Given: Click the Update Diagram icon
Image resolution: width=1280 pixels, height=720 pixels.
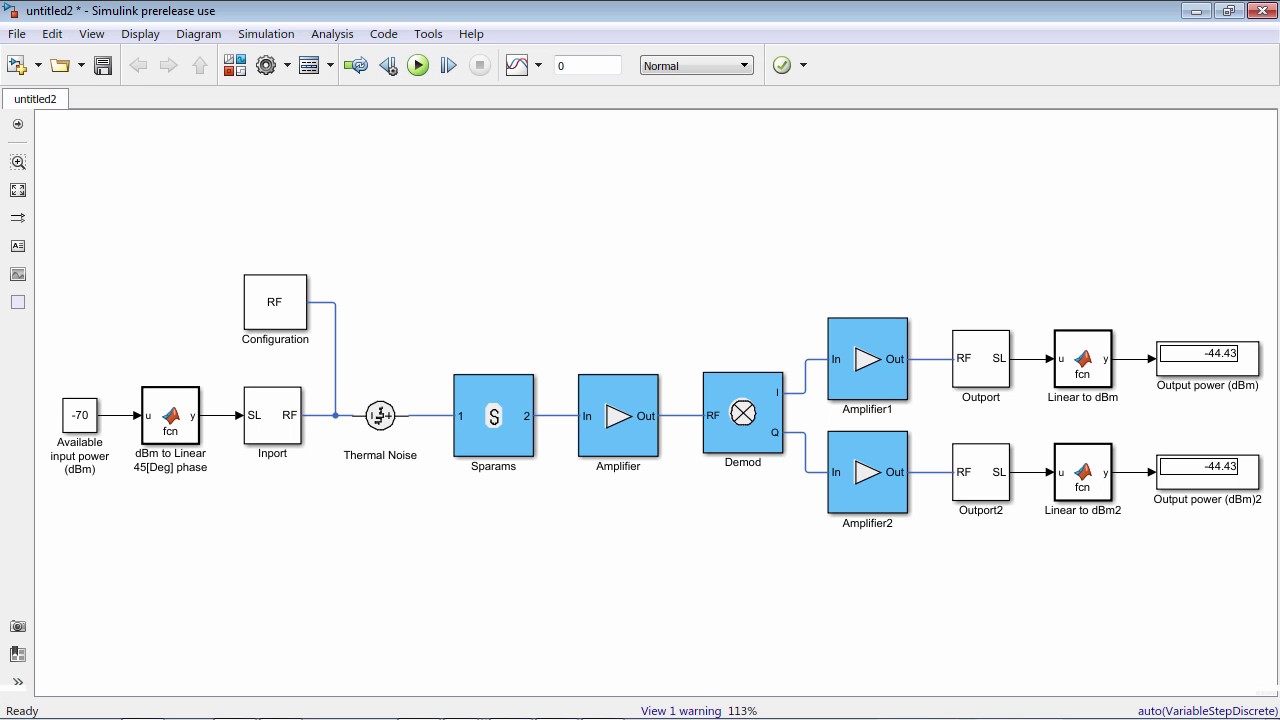Looking at the screenshot, I should 356,65.
